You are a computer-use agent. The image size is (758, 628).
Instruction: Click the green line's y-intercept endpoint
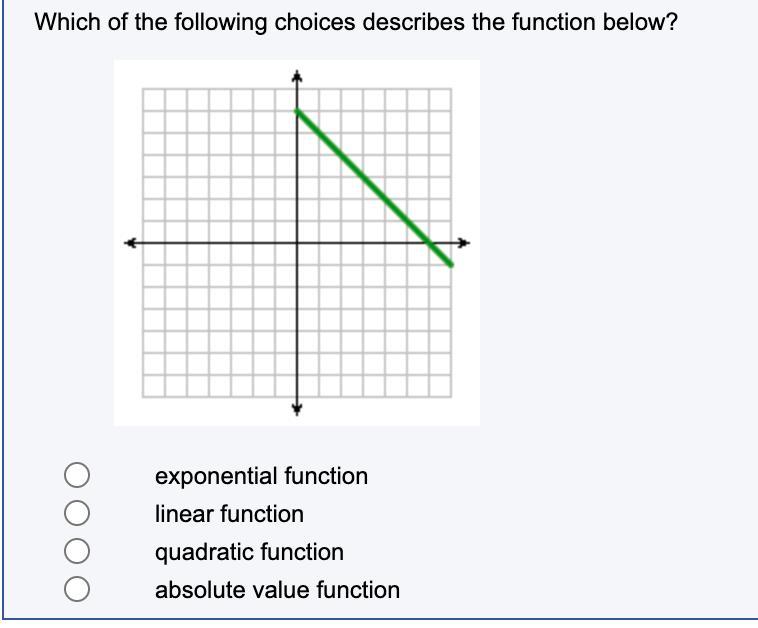297,110
